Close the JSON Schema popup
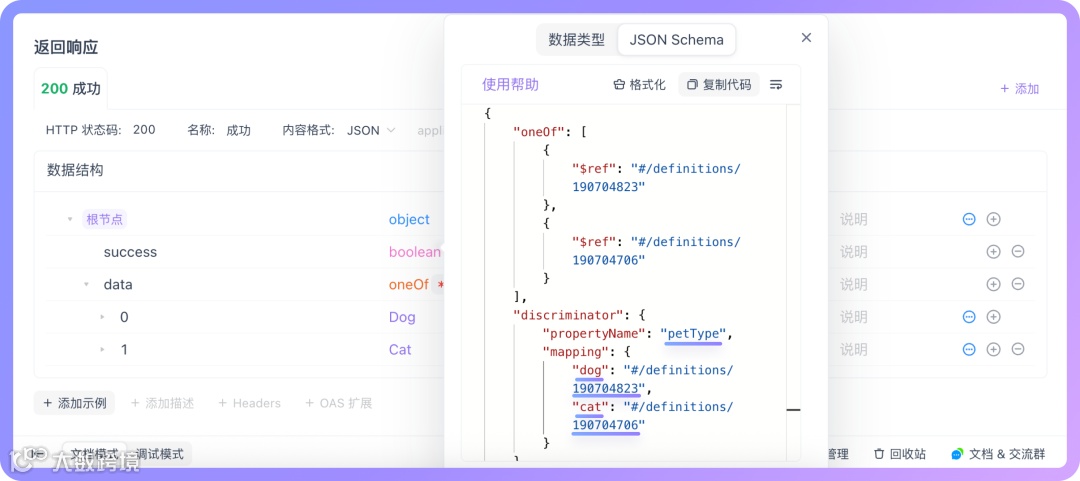 pos(807,38)
